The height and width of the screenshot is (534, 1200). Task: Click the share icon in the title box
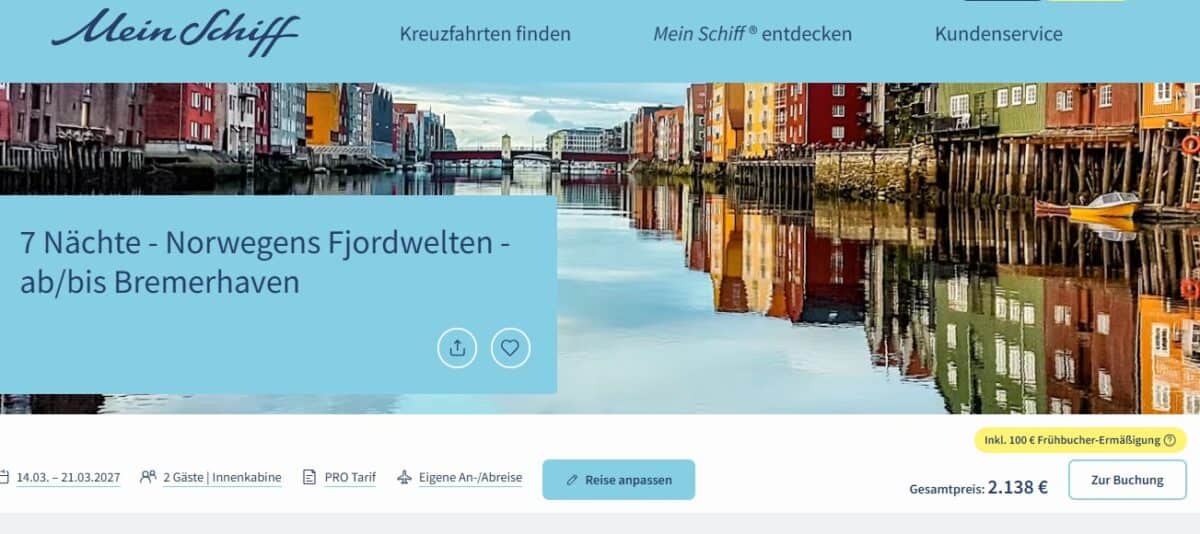(457, 348)
